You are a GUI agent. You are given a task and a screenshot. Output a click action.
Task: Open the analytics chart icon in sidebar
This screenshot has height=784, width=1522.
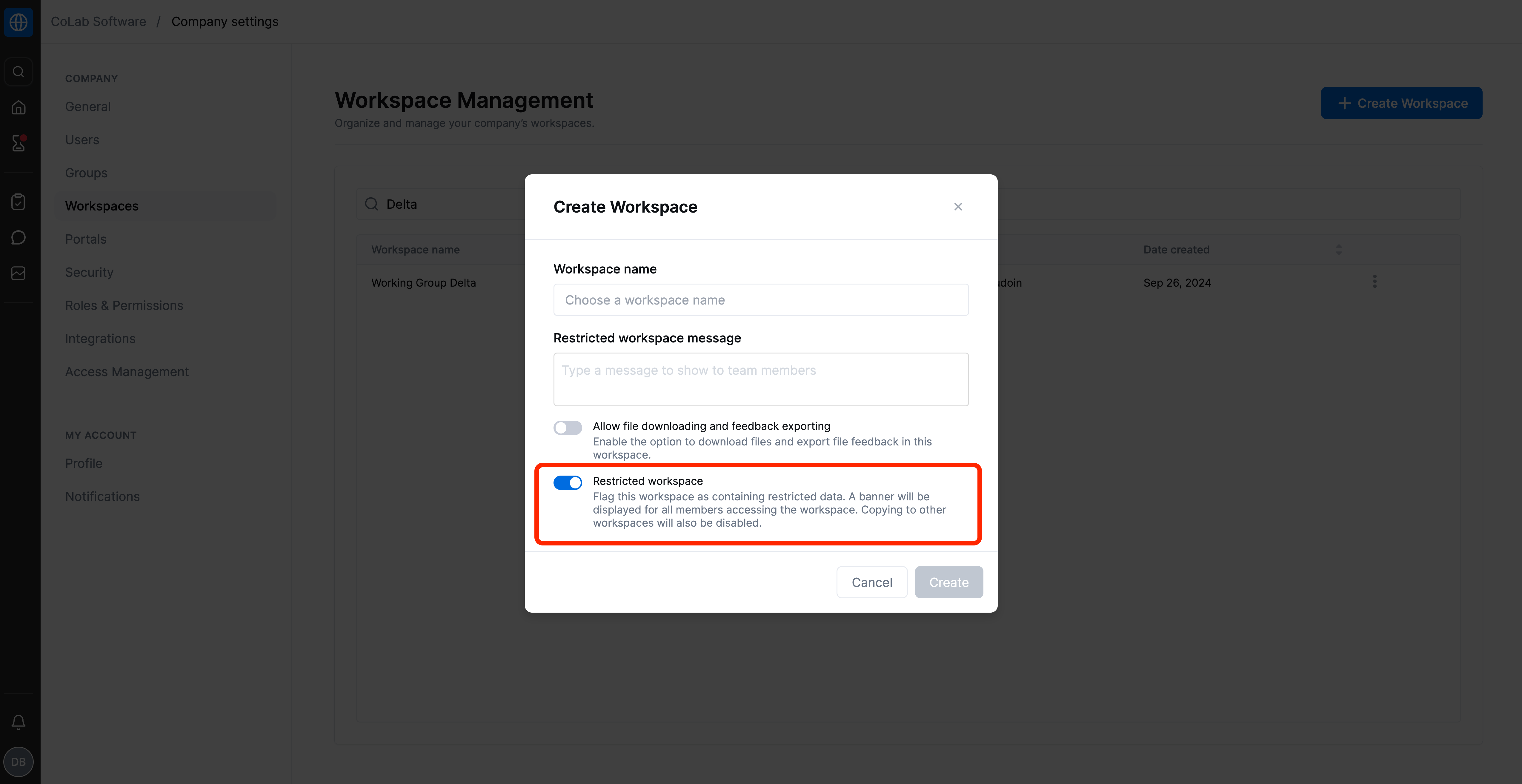pos(18,273)
